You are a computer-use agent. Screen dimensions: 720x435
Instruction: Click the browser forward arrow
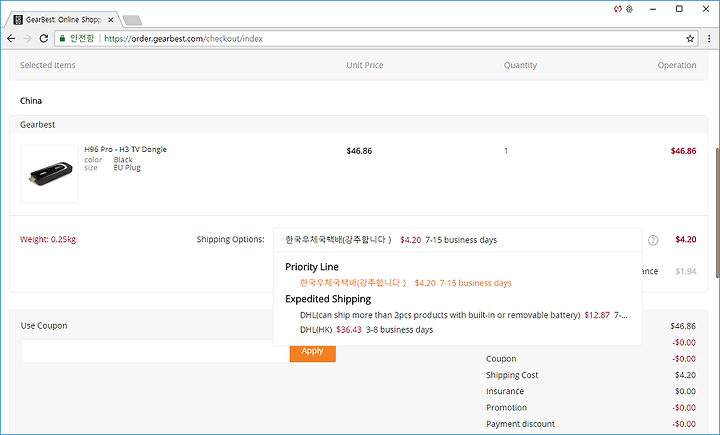[27, 39]
